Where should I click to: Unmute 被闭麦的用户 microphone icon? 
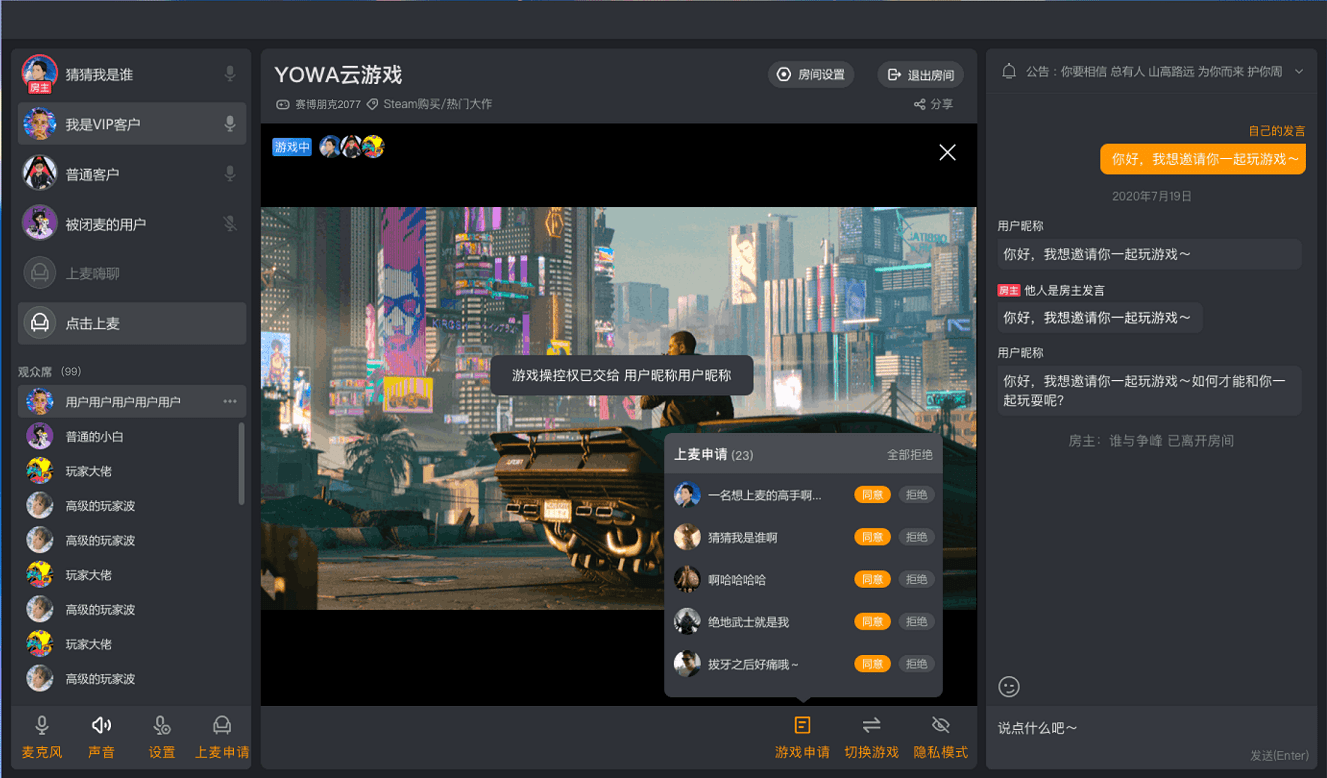coord(230,224)
